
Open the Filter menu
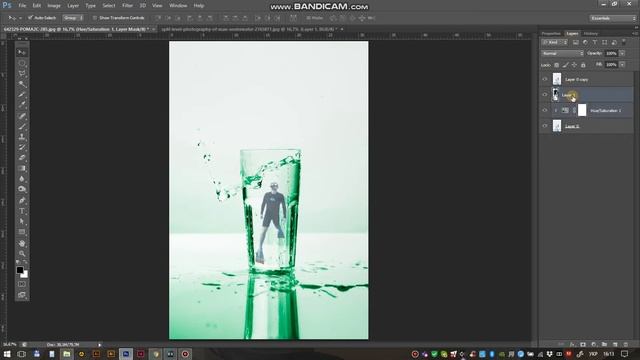click(127, 6)
